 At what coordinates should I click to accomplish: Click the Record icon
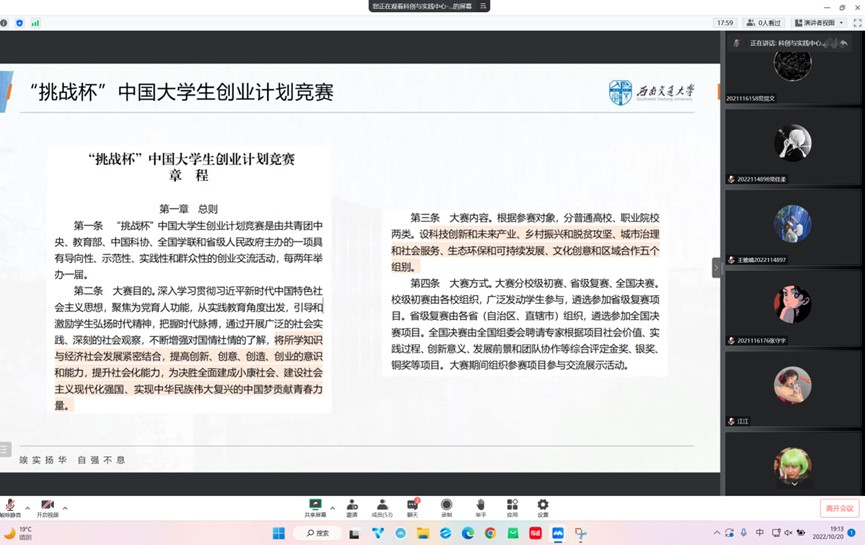[x=446, y=507]
